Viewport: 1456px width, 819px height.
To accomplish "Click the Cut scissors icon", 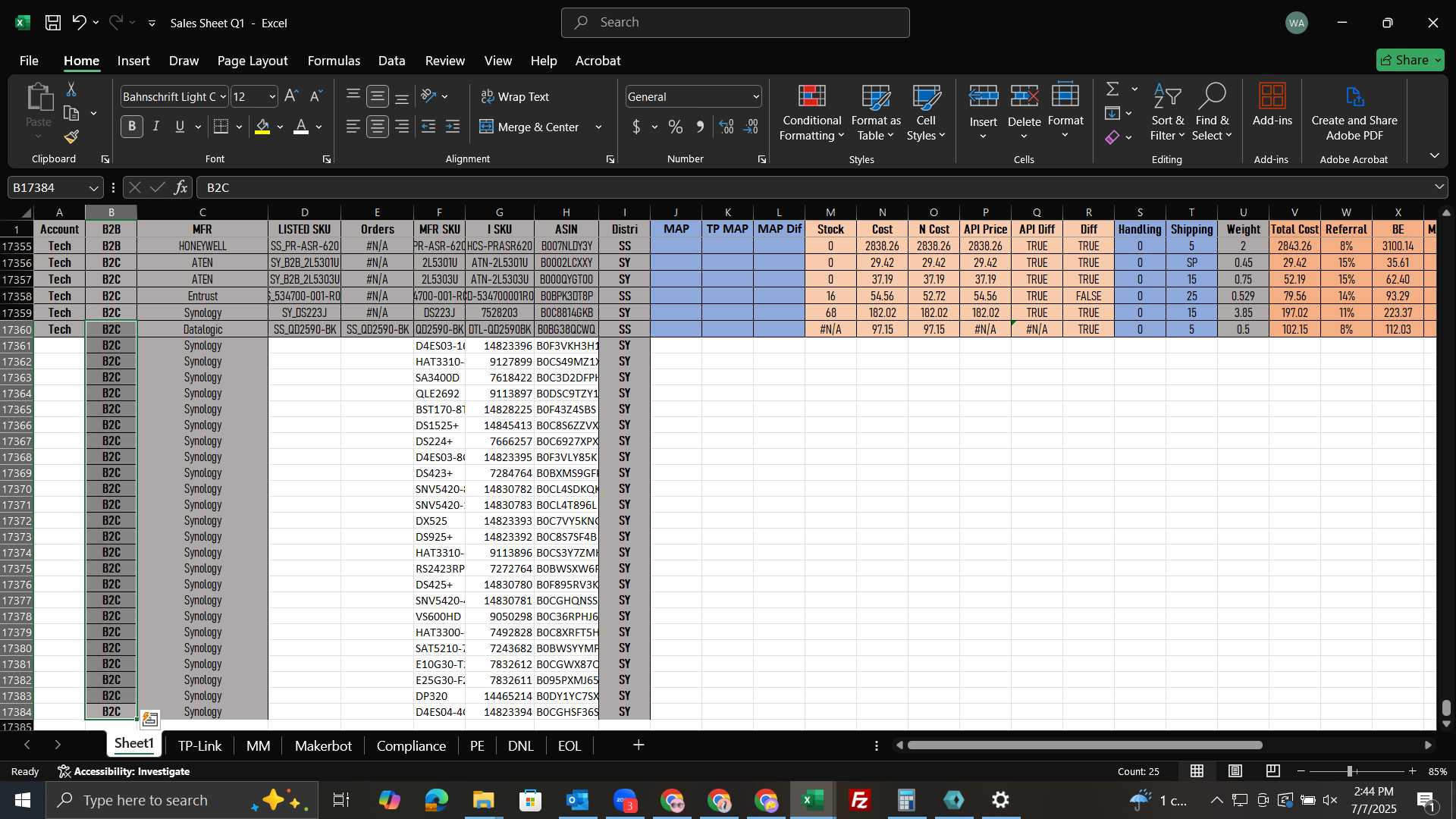I will pos(71,89).
